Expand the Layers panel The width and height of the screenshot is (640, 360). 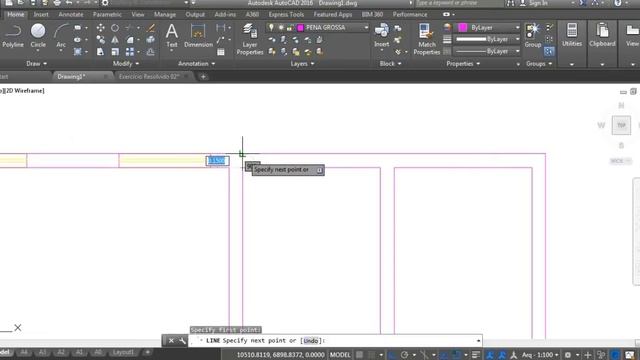pyautogui.click(x=302, y=64)
